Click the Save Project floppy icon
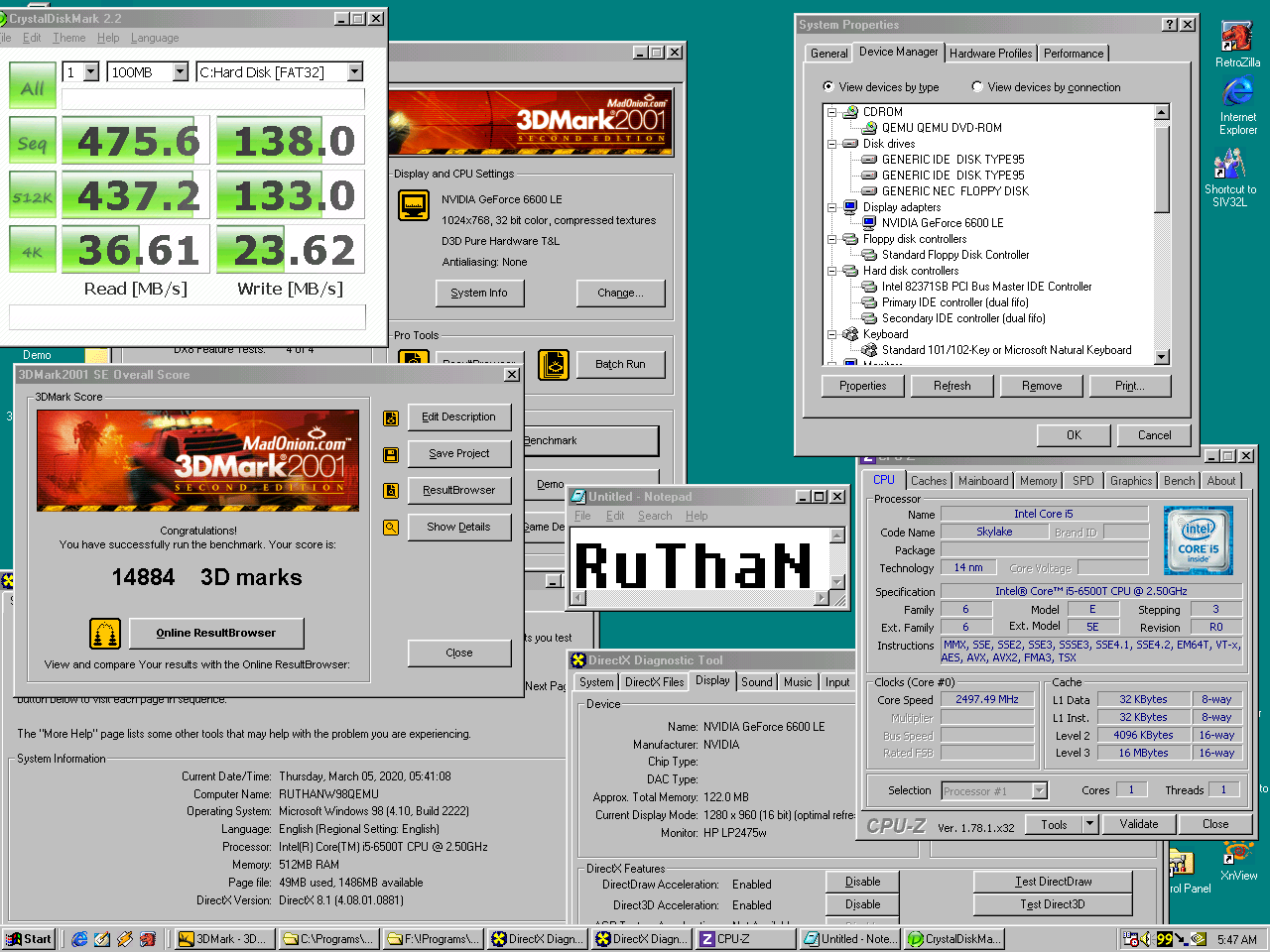The height and width of the screenshot is (952, 1270). click(391, 454)
